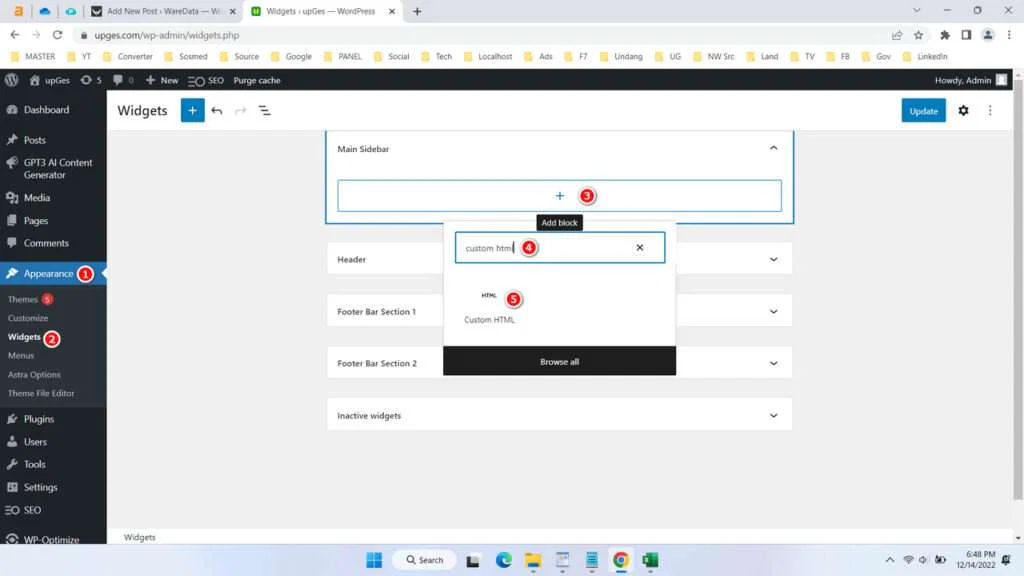Expand the Inactive widgets section
This screenshot has height=576, width=1024.
(x=773, y=414)
